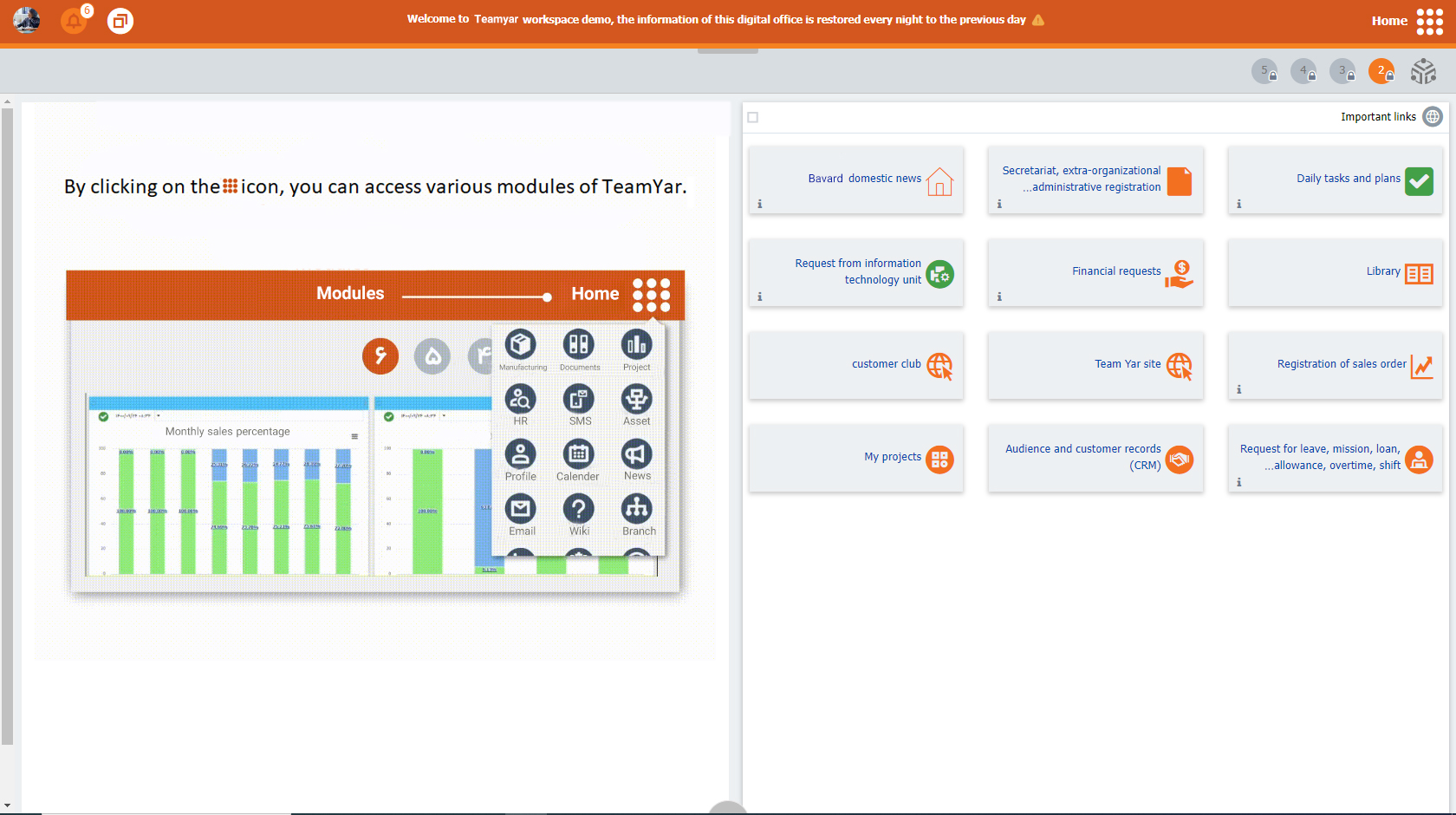This screenshot has width=1456, height=815.
Task: Click the orange document icon for Secretariat
Action: click(1180, 181)
